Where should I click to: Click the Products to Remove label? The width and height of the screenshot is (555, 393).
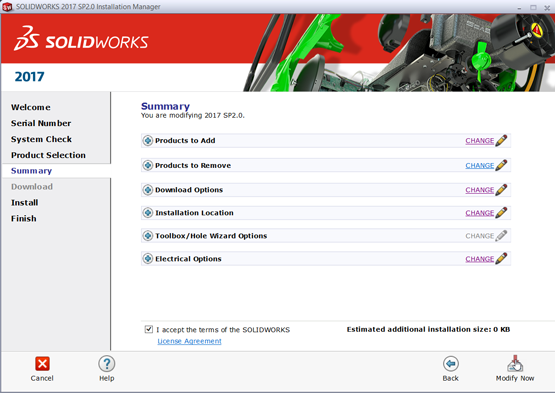(193, 165)
